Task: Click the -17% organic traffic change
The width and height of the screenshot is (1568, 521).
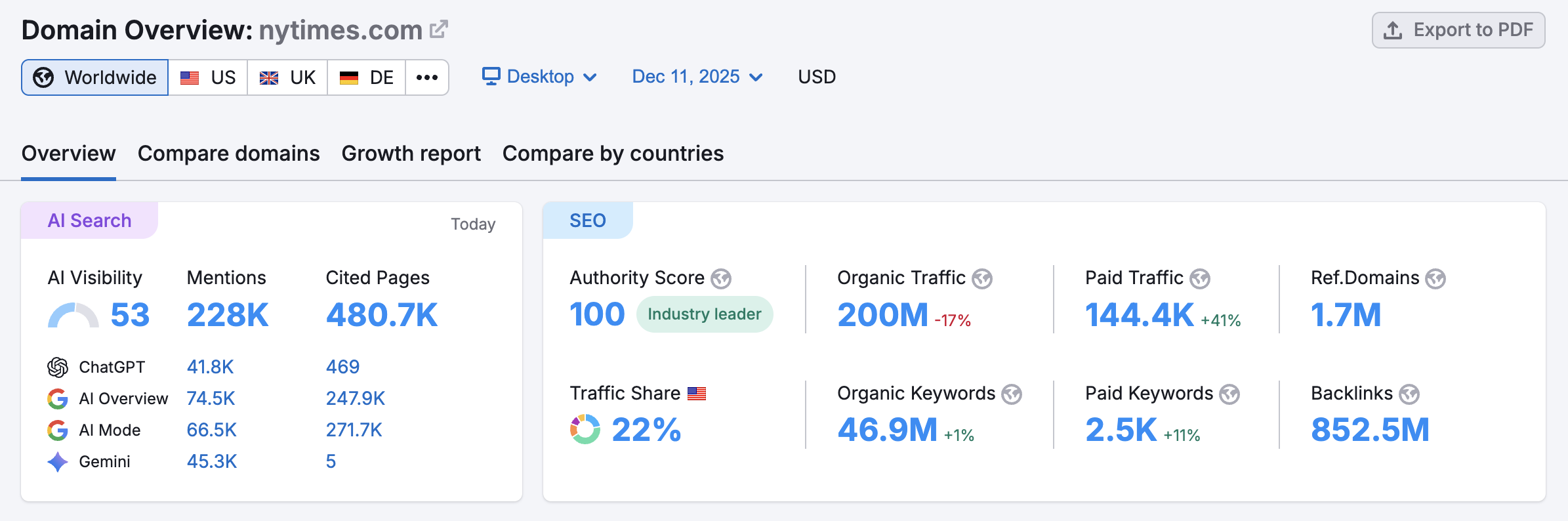Action: 953,320
